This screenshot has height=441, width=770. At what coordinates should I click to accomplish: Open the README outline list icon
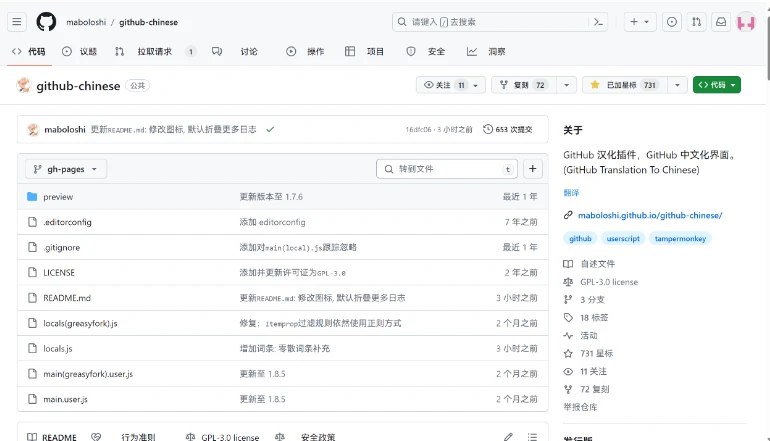point(532,437)
